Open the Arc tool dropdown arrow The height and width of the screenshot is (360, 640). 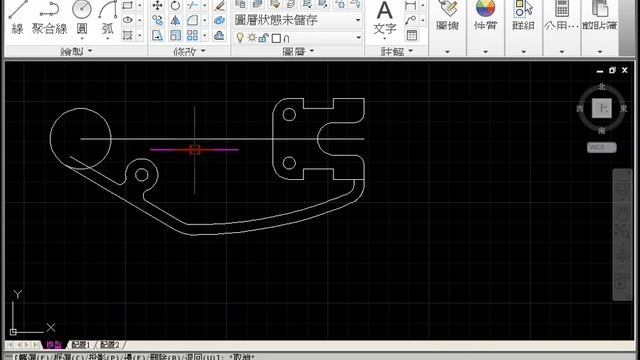[x=108, y=39]
